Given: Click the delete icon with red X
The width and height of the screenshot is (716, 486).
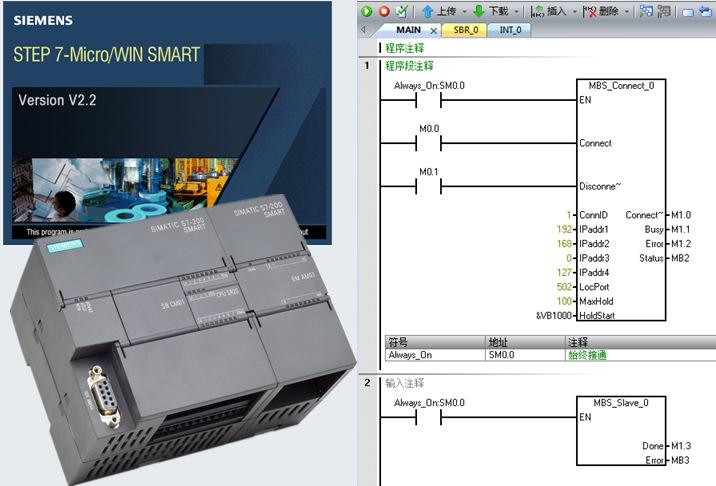Looking at the screenshot, I should point(590,11).
